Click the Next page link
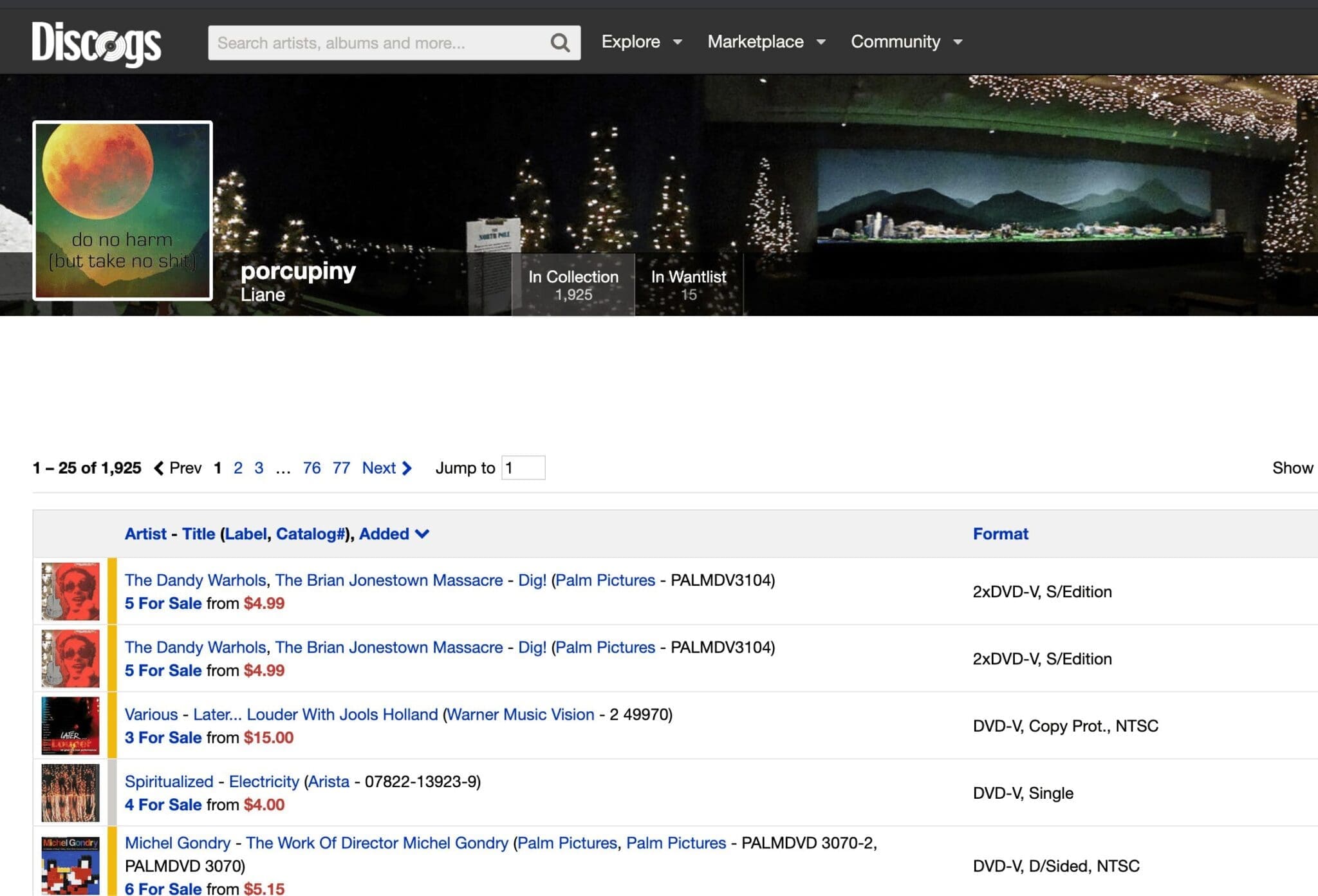Screen dimensions: 1318x896 pyautogui.click(x=387, y=468)
